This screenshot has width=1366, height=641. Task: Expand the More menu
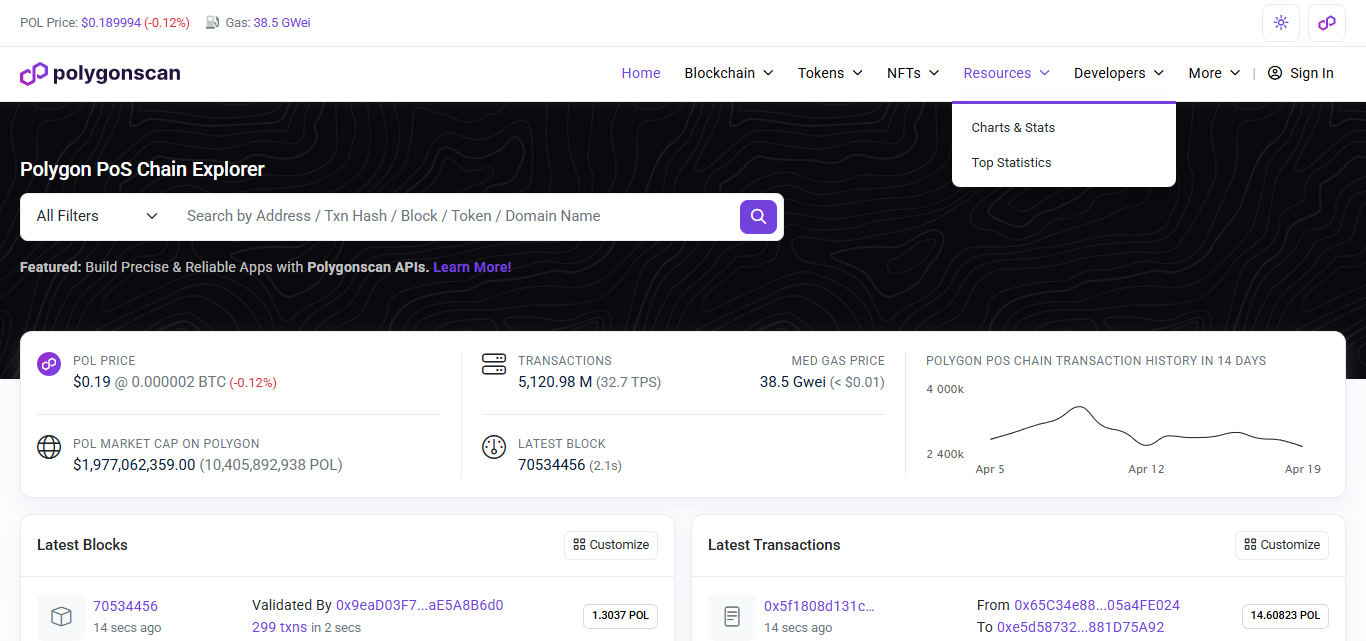coord(1214,73)
